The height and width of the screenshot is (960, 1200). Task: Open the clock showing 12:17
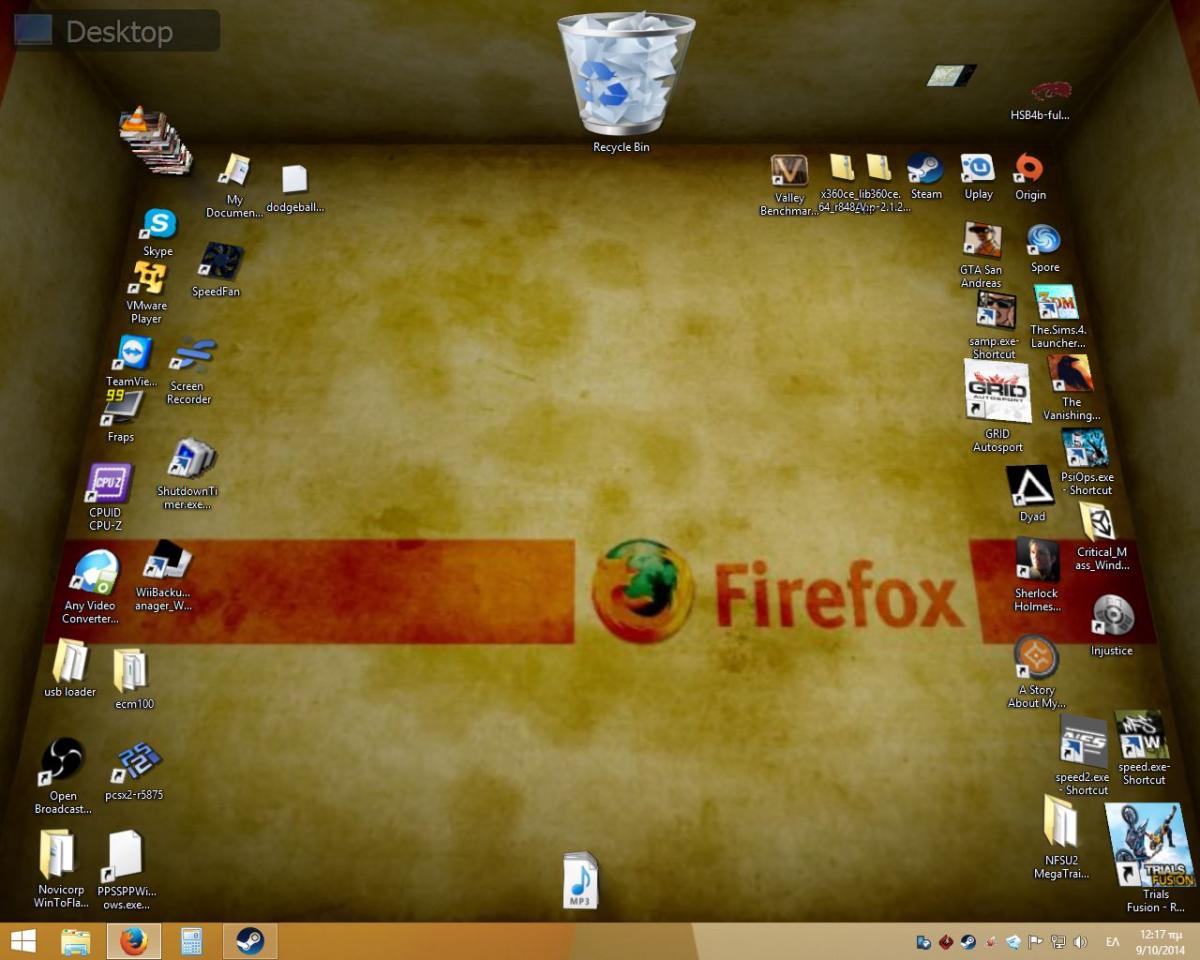1160,941
